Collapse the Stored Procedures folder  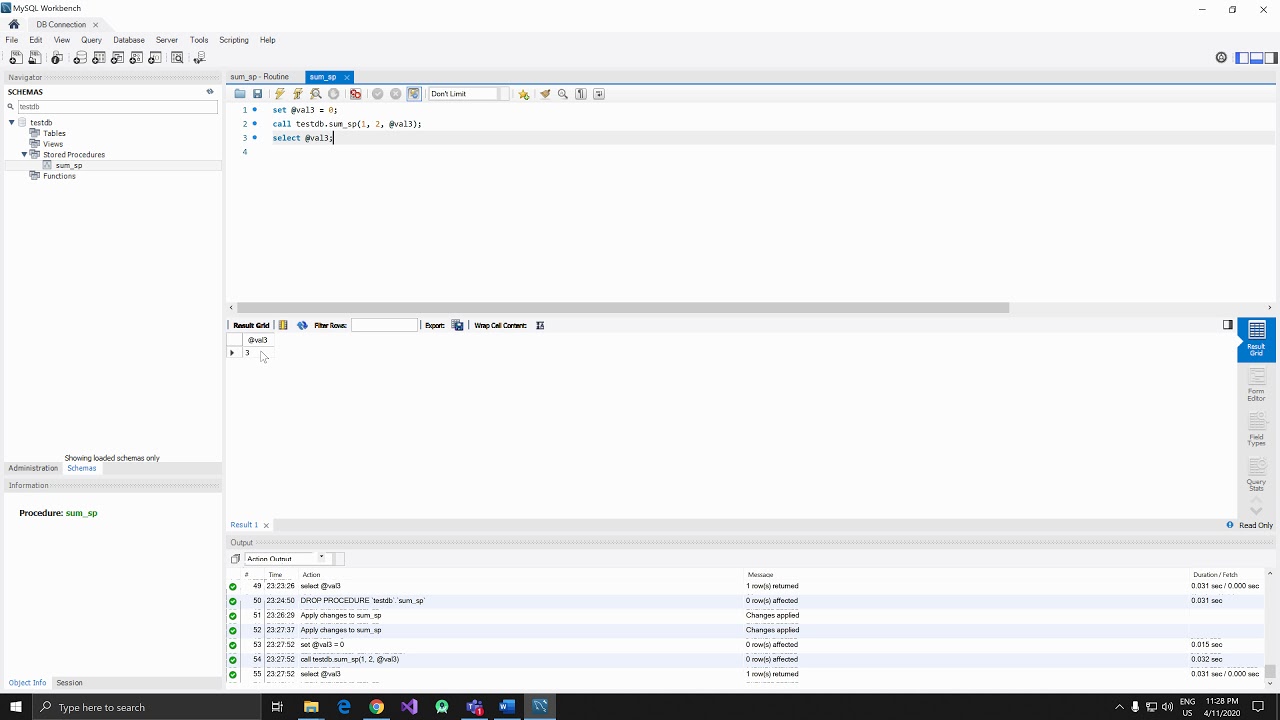(x=24, y=155)
